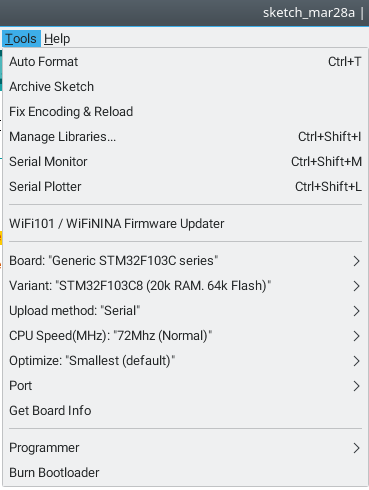Open the Help menu
369x490 pixels.
point(57,39)
